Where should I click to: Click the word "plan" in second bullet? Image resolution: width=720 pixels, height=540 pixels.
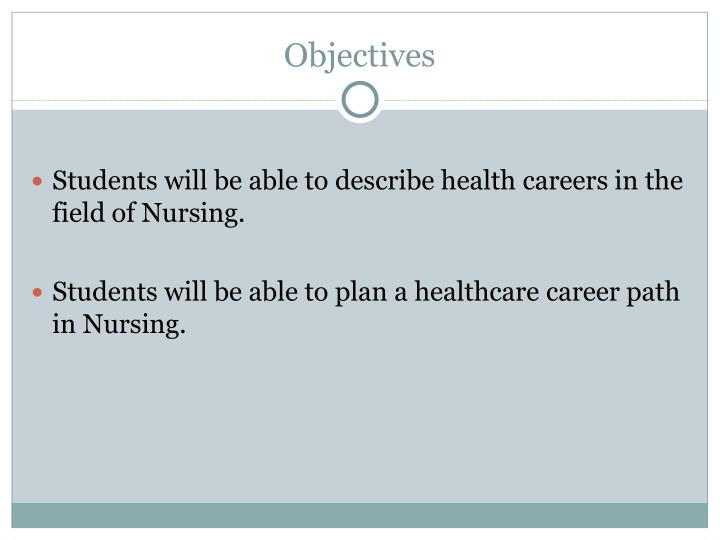[361, 293]
